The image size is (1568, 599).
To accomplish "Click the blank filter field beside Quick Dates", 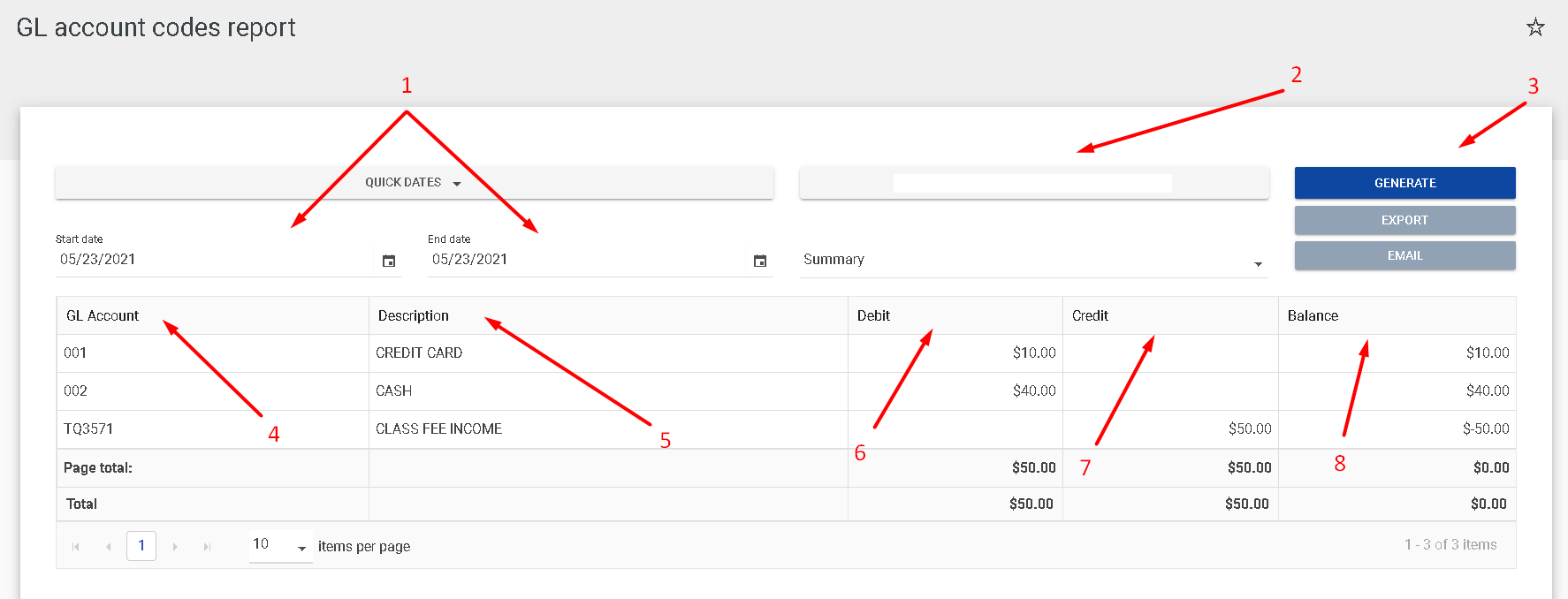I will [1034, 183].
